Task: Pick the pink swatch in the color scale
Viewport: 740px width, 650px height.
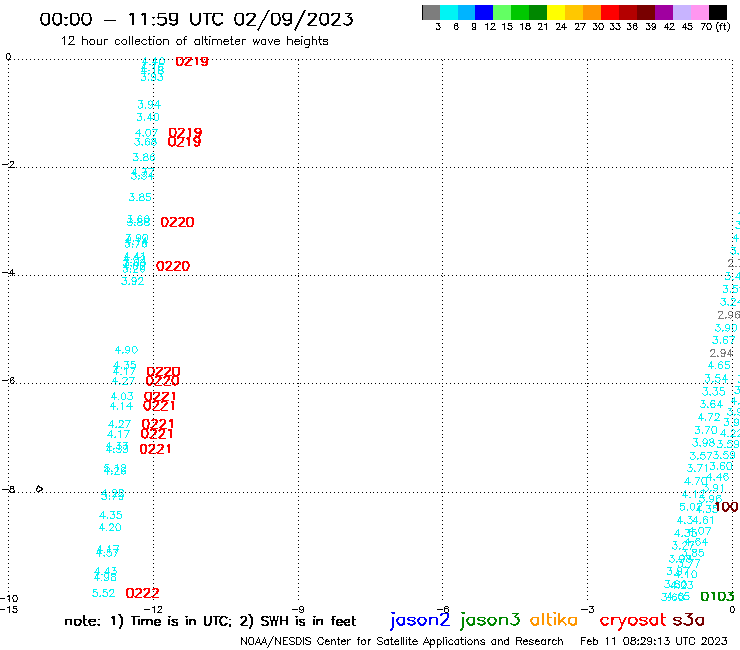Action: point(700,12)
